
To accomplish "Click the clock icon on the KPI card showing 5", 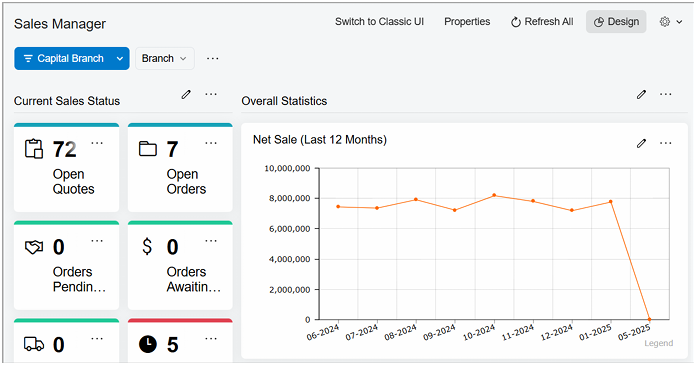I will point(147,344).
